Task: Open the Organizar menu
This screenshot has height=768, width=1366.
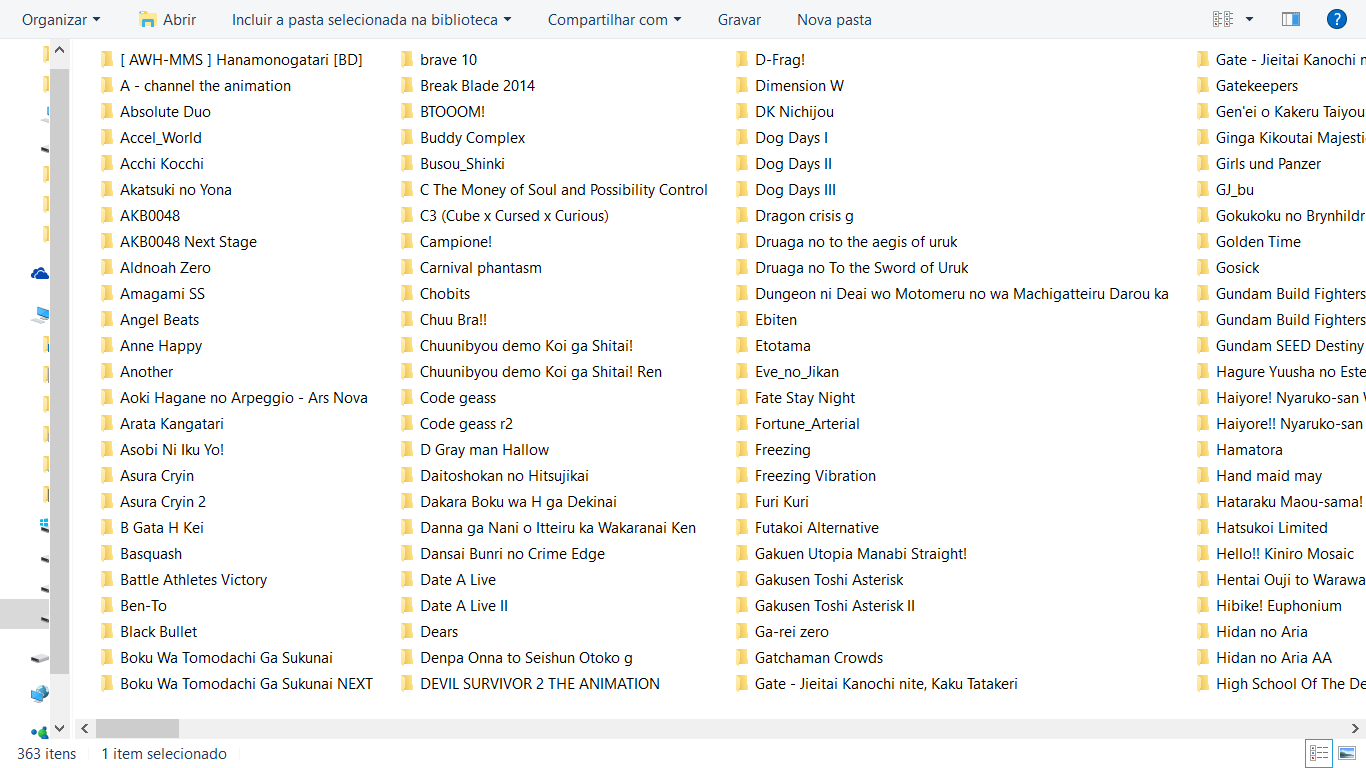Action: pos(61,19)
